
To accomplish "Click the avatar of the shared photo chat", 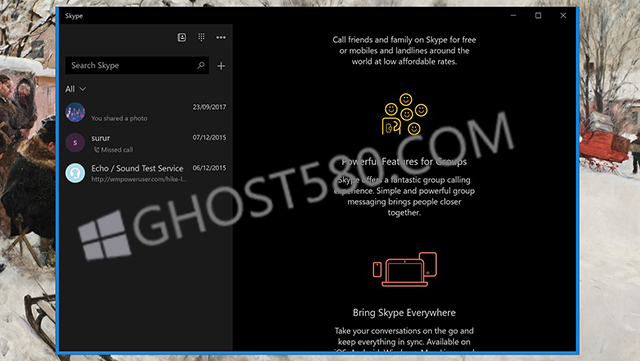I will [75, 112].
